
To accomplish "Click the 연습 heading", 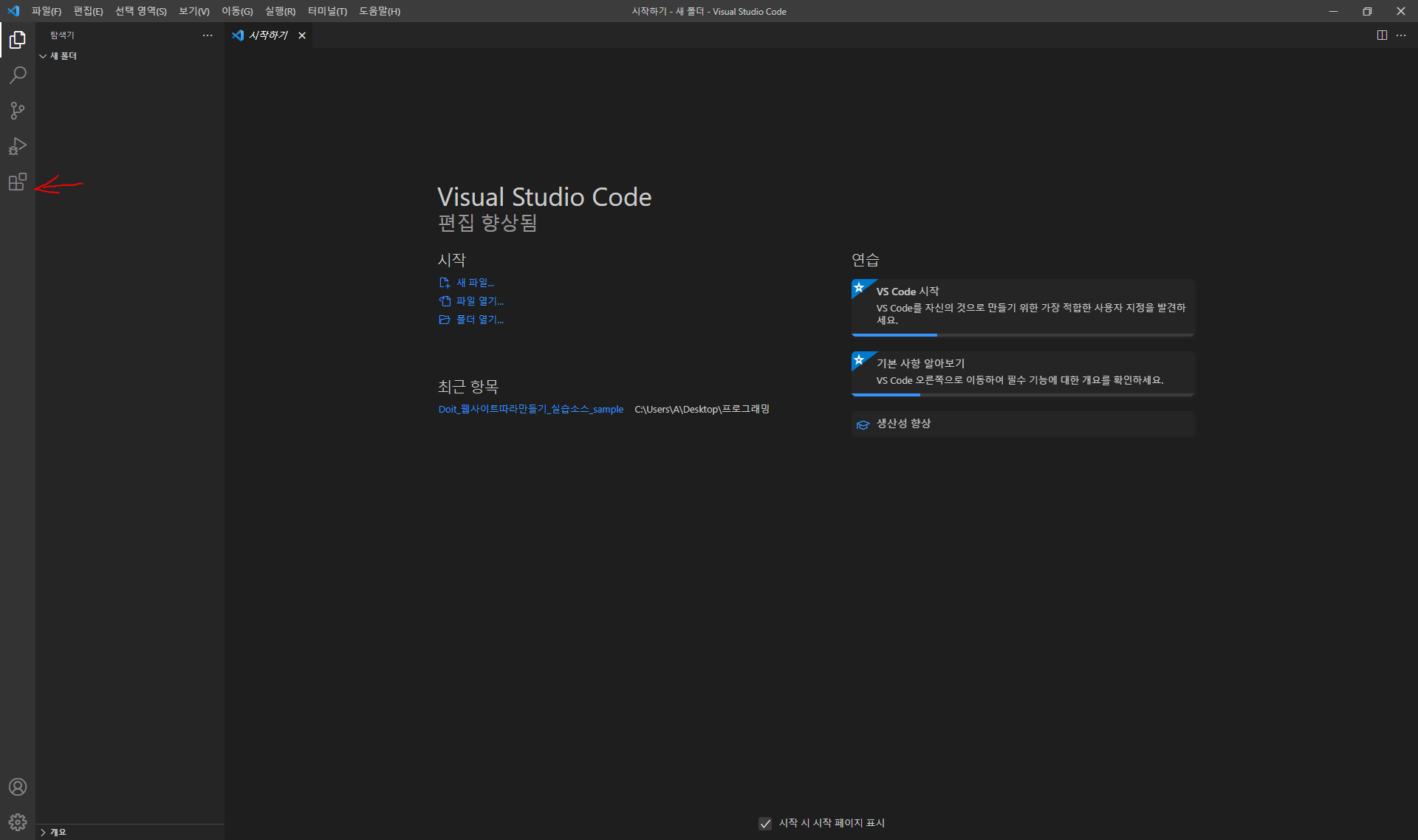I will pos(866,260).
